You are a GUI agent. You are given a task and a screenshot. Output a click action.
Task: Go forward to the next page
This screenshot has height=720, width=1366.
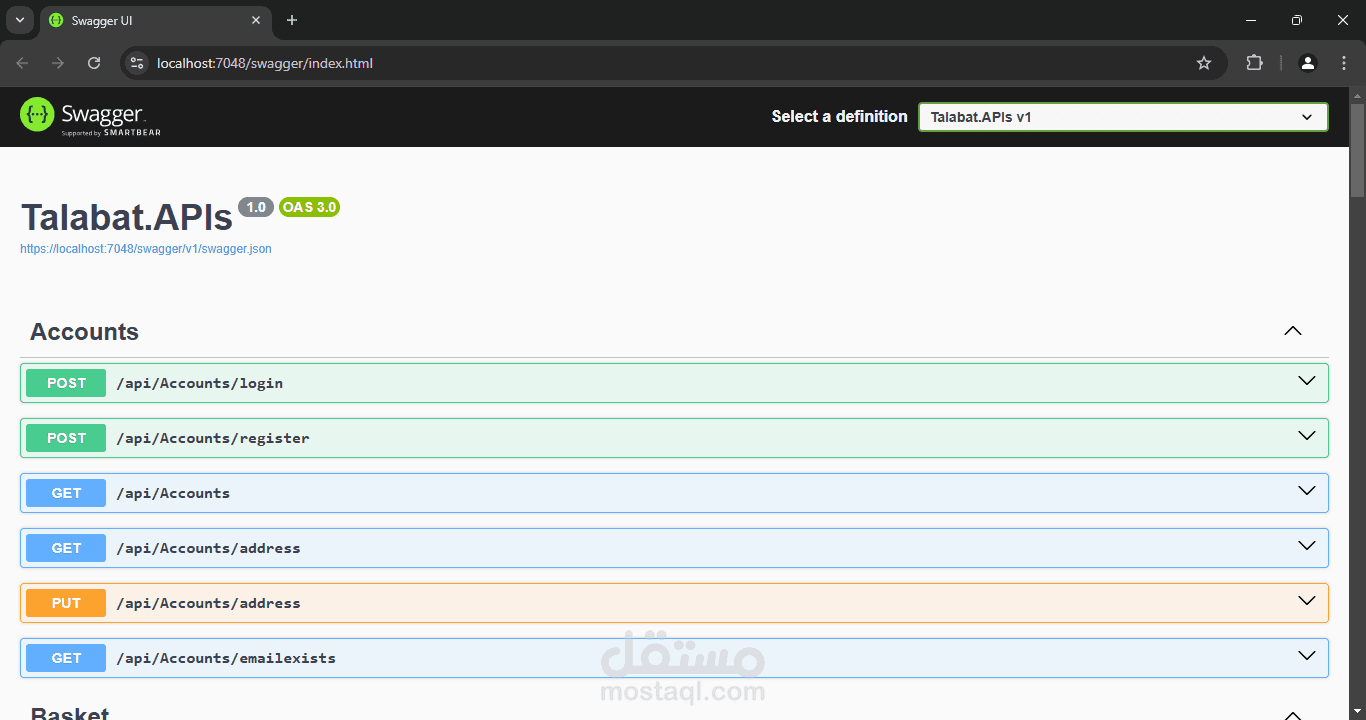coord(58,63)
